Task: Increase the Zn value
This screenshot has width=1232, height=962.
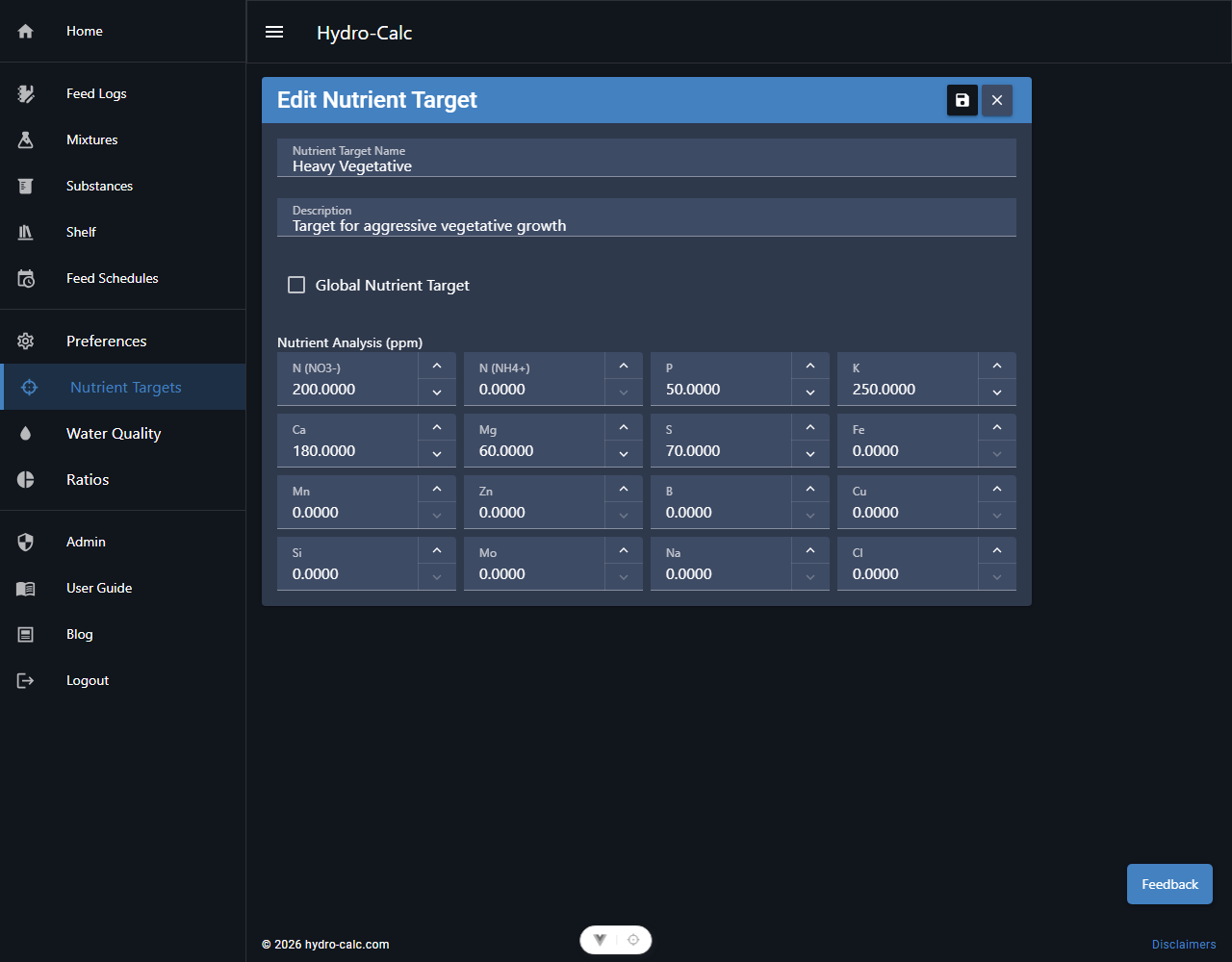Action: (x=624, y=489)
